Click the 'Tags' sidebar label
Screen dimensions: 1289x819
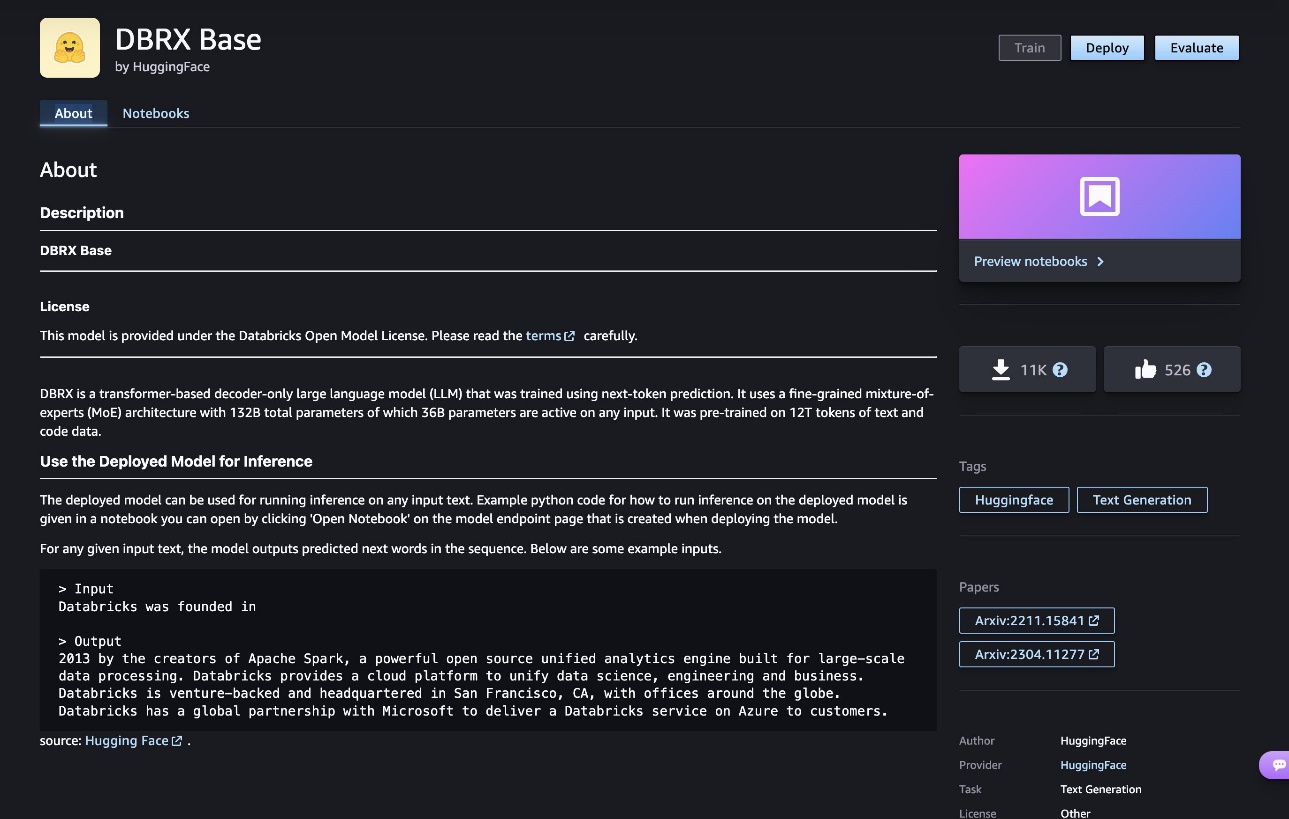[x=972, y=467]
